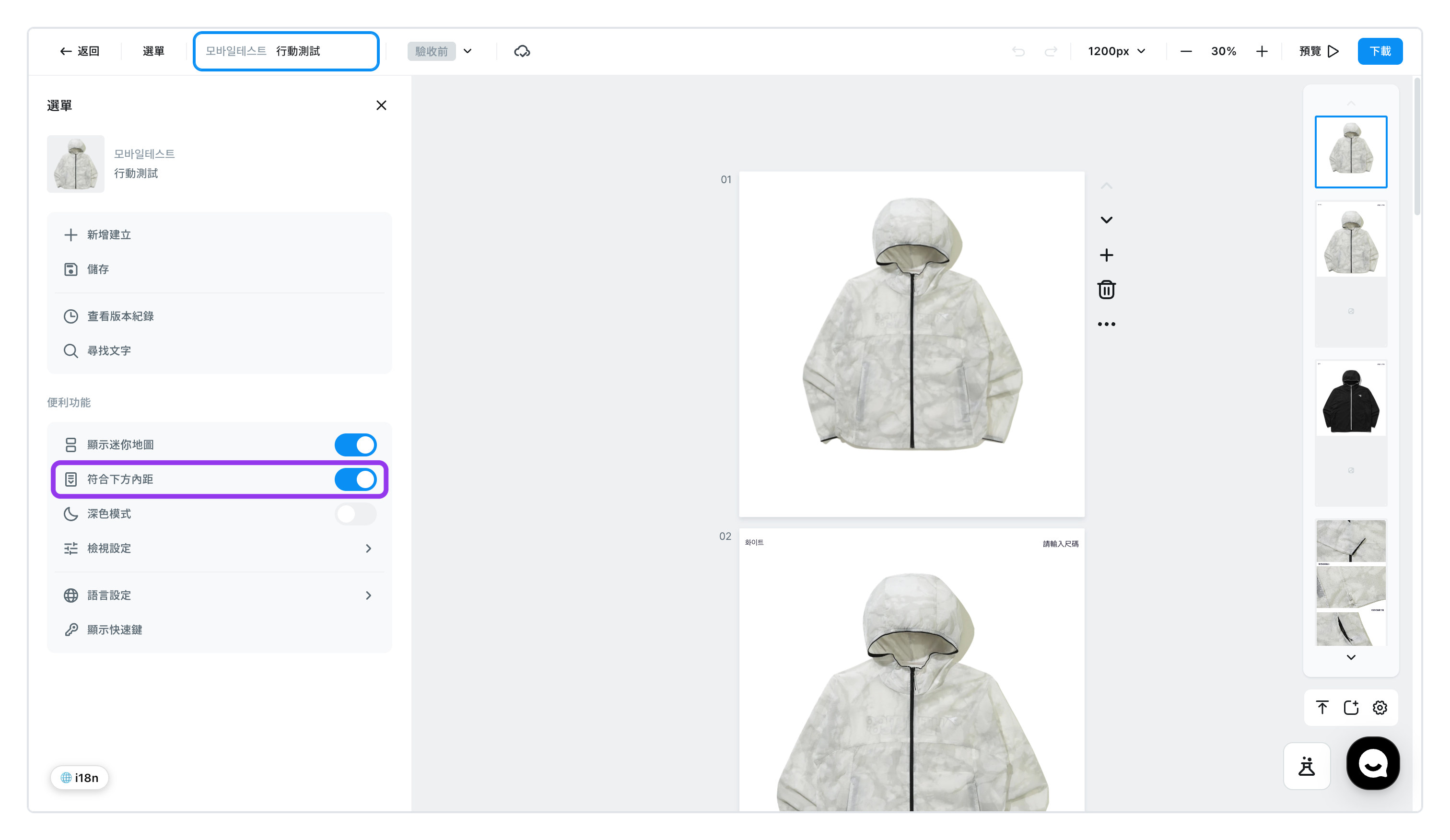Move page 01 down with chevron
The height and width of the screenshot is (840, 1450).
click(x=1106, y=220)
